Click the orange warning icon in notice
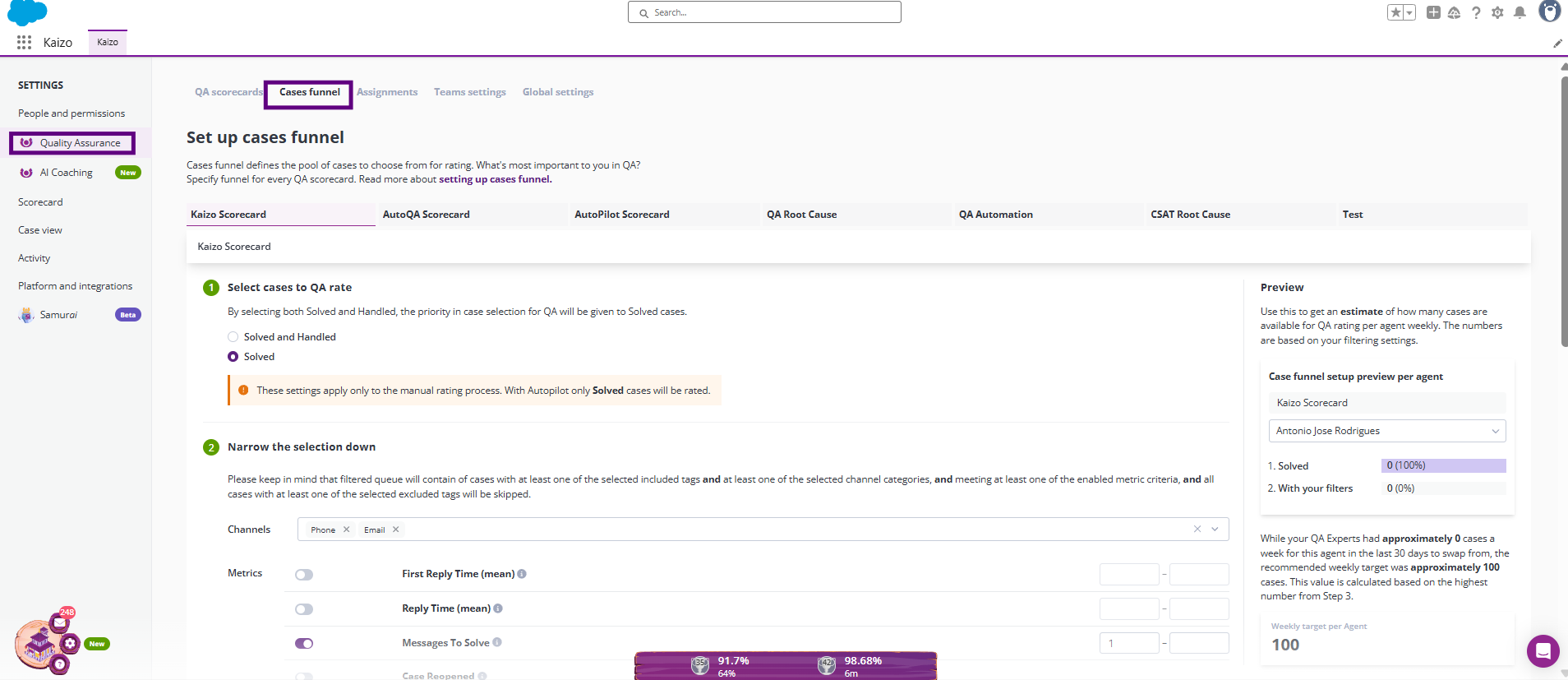The image size is (1568, 680). click(243, 390)
